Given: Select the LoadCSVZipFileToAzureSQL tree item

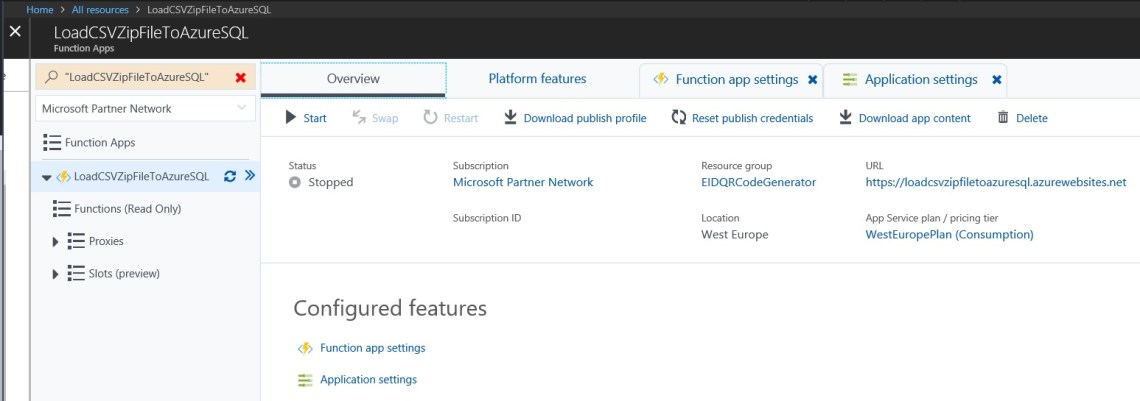Looking at the screenshot, I should 141,177.
